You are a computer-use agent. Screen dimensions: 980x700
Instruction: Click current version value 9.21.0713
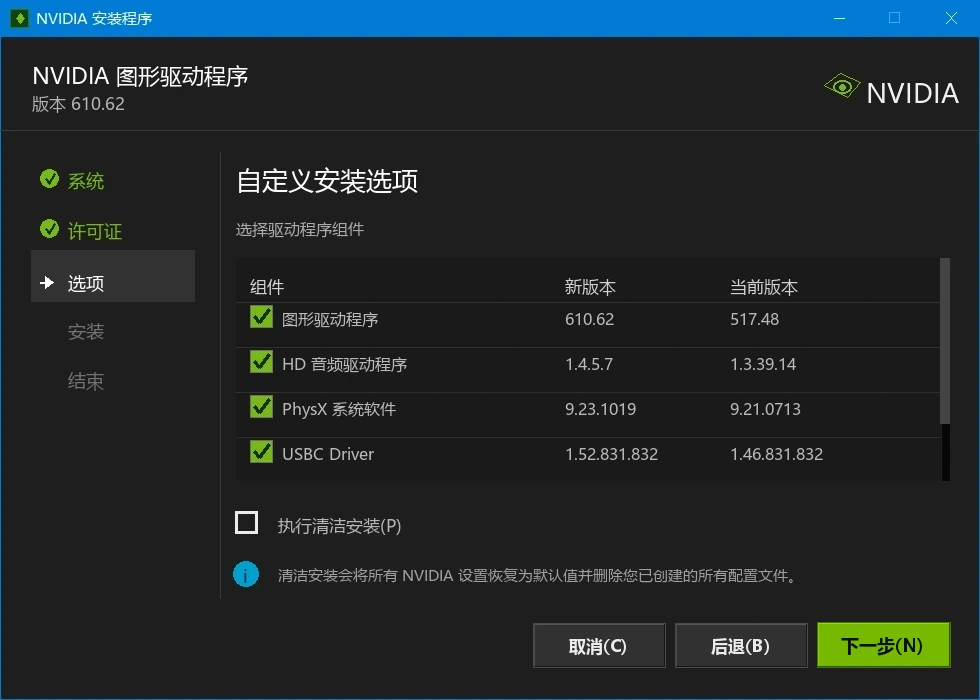(x=765, y=409)
